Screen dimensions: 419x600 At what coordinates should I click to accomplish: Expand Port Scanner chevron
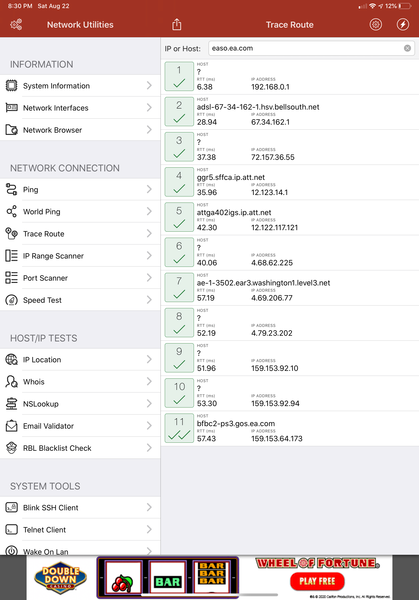149,278
